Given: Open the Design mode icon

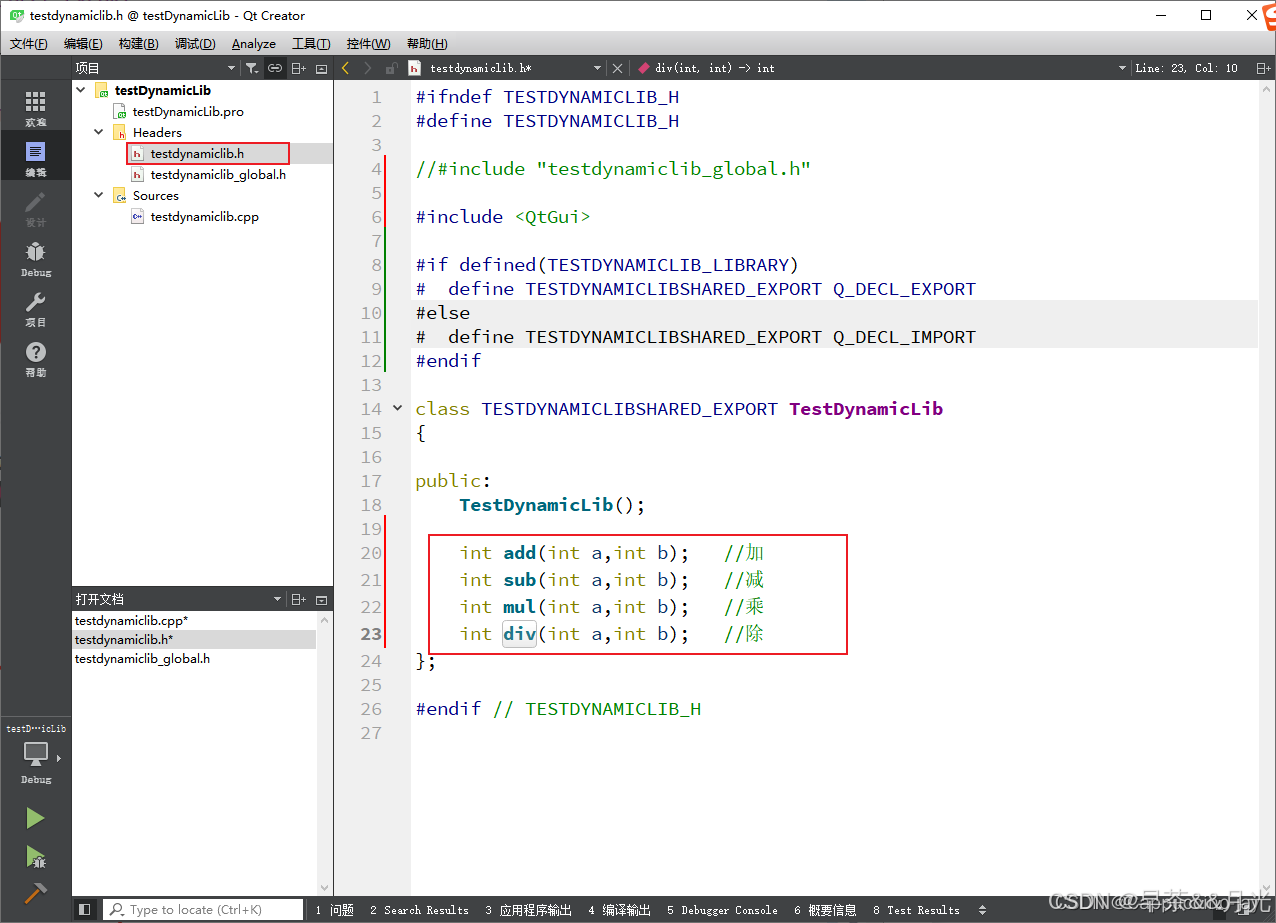Looking at the screenshot, I should (x=35, y=207).
